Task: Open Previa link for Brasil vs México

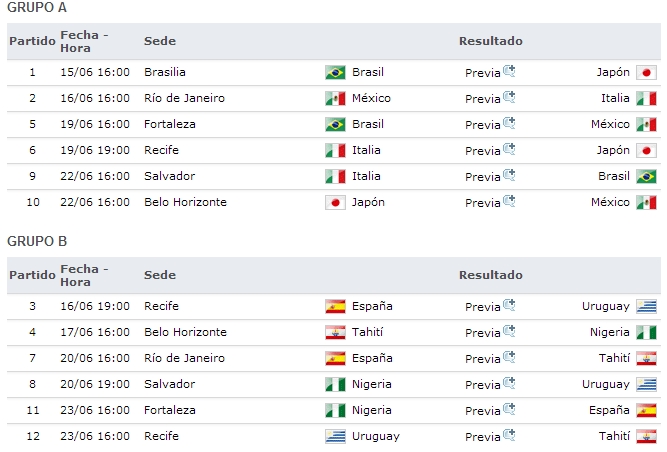Action: [x=482, y=125]
